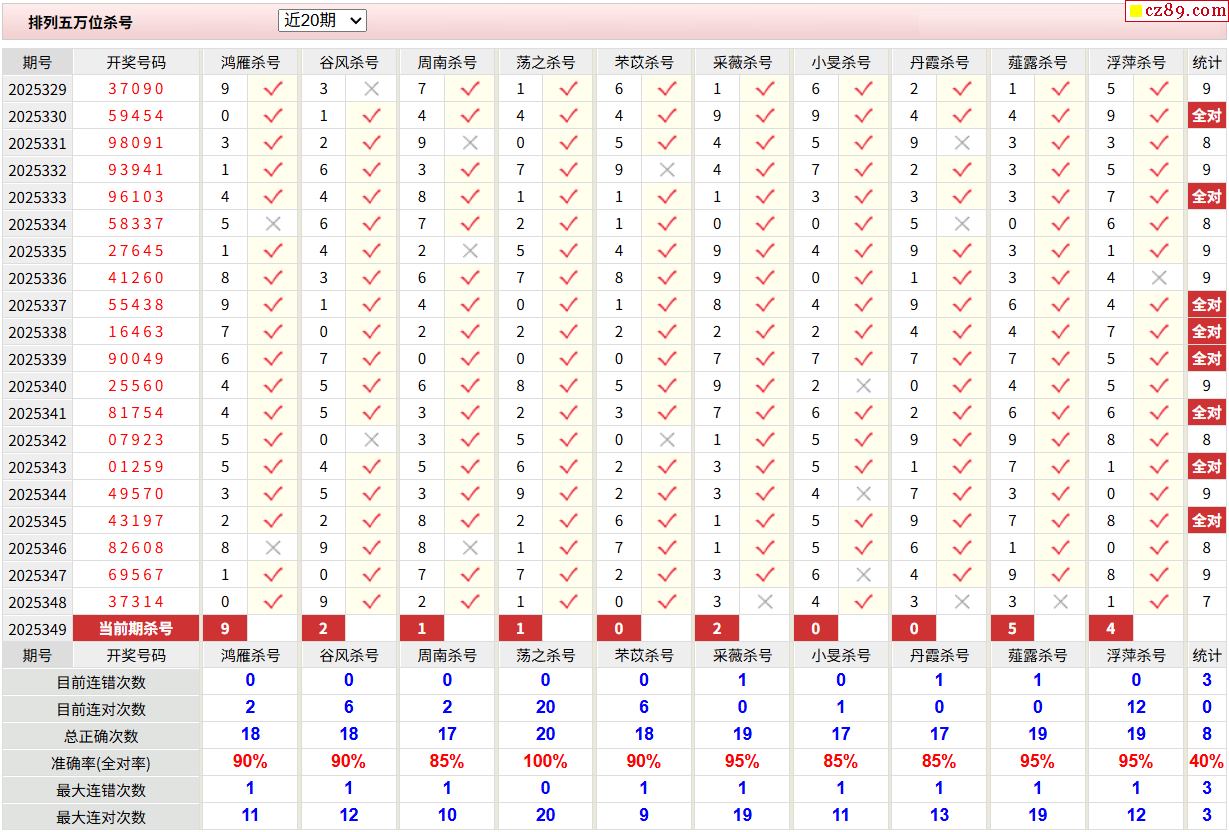Image resolution: width=1229 pixels, height=832 pixels.
Task: Click the 全对 badge in row 2025333
Action: 1207,197
